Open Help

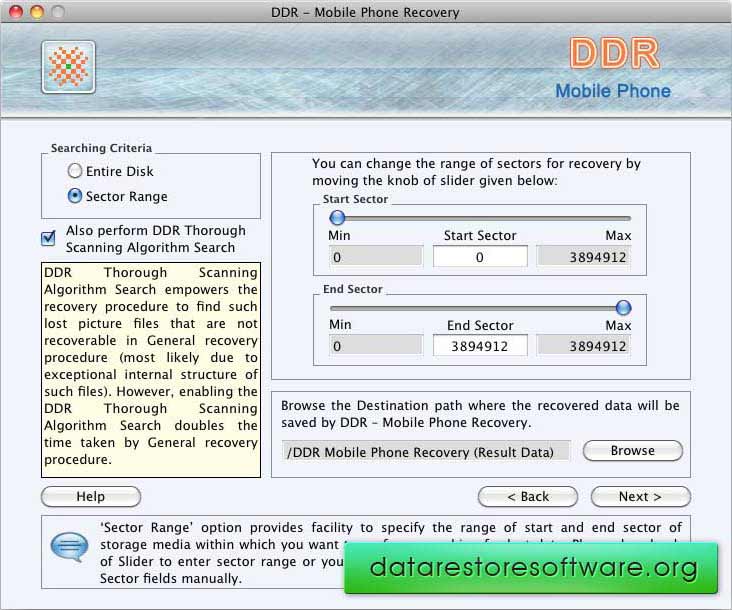[91, 497]
